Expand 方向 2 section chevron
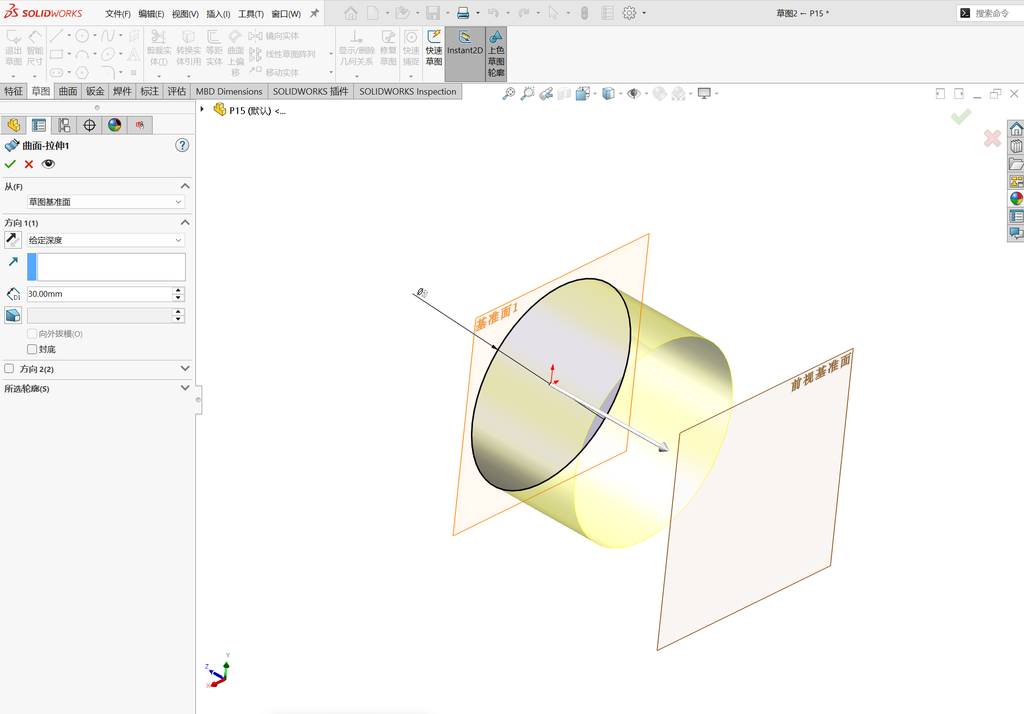The height and width of the screenshot is (714, 1024). pyautogui.click(x=185, y=368)
